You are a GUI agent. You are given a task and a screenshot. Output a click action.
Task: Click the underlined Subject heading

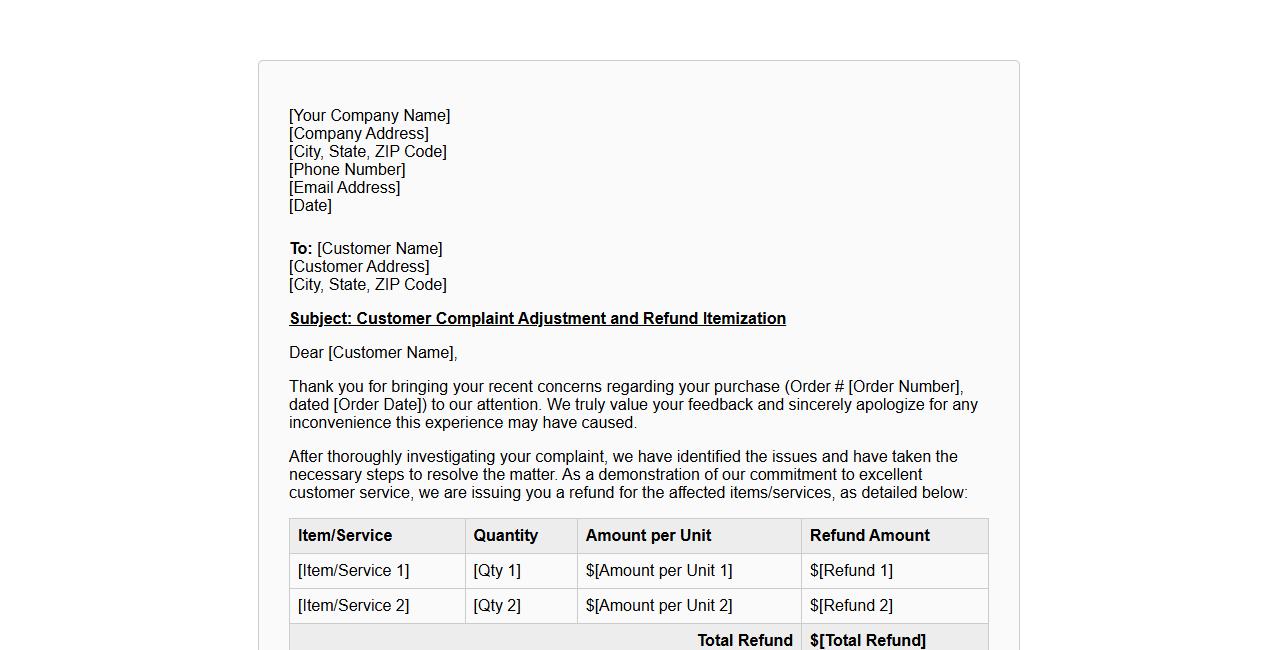point(537,319)
